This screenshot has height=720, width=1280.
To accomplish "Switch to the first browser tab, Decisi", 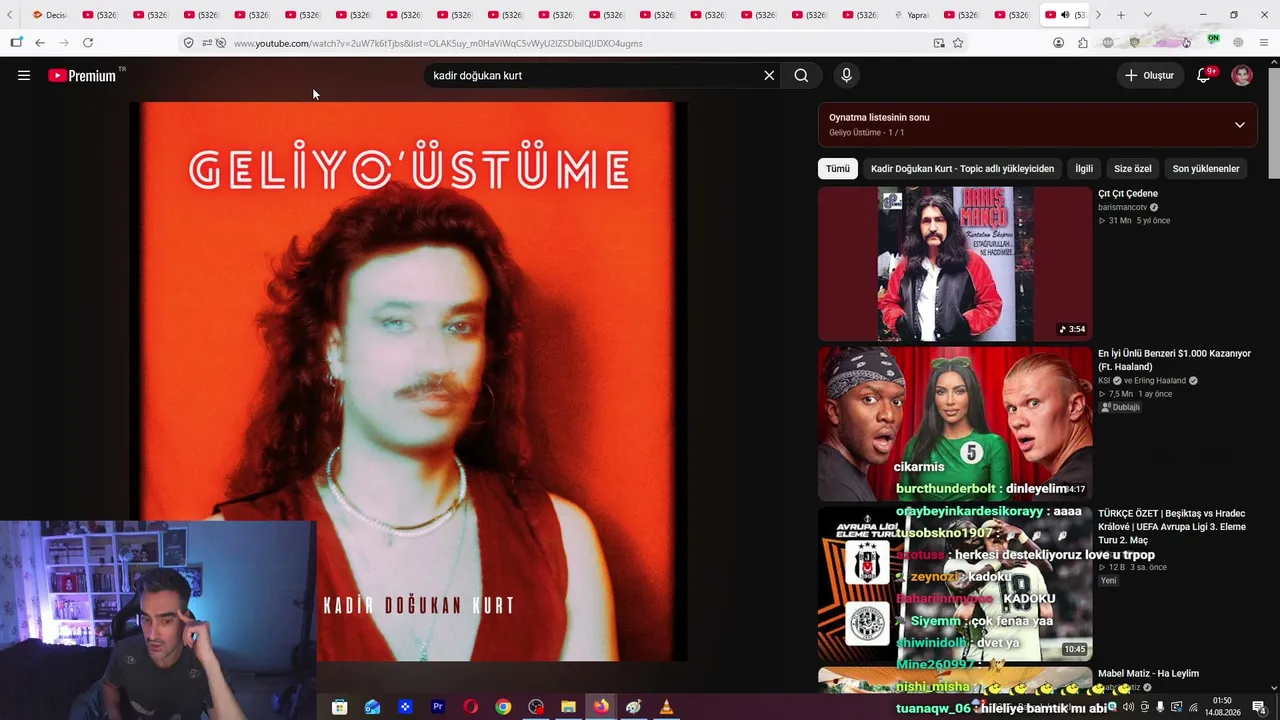I will [50, 15].
